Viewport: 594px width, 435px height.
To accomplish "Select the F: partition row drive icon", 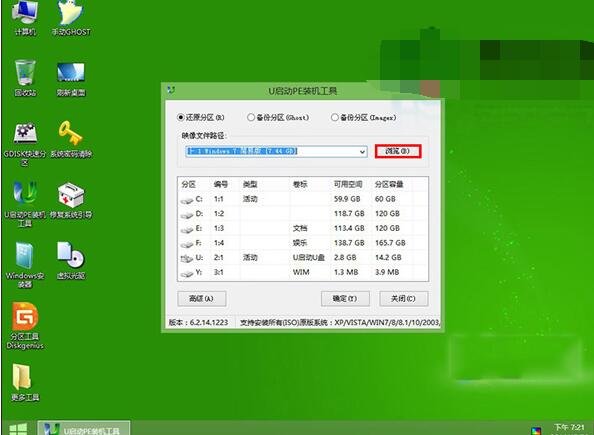I will coord(187,244).
